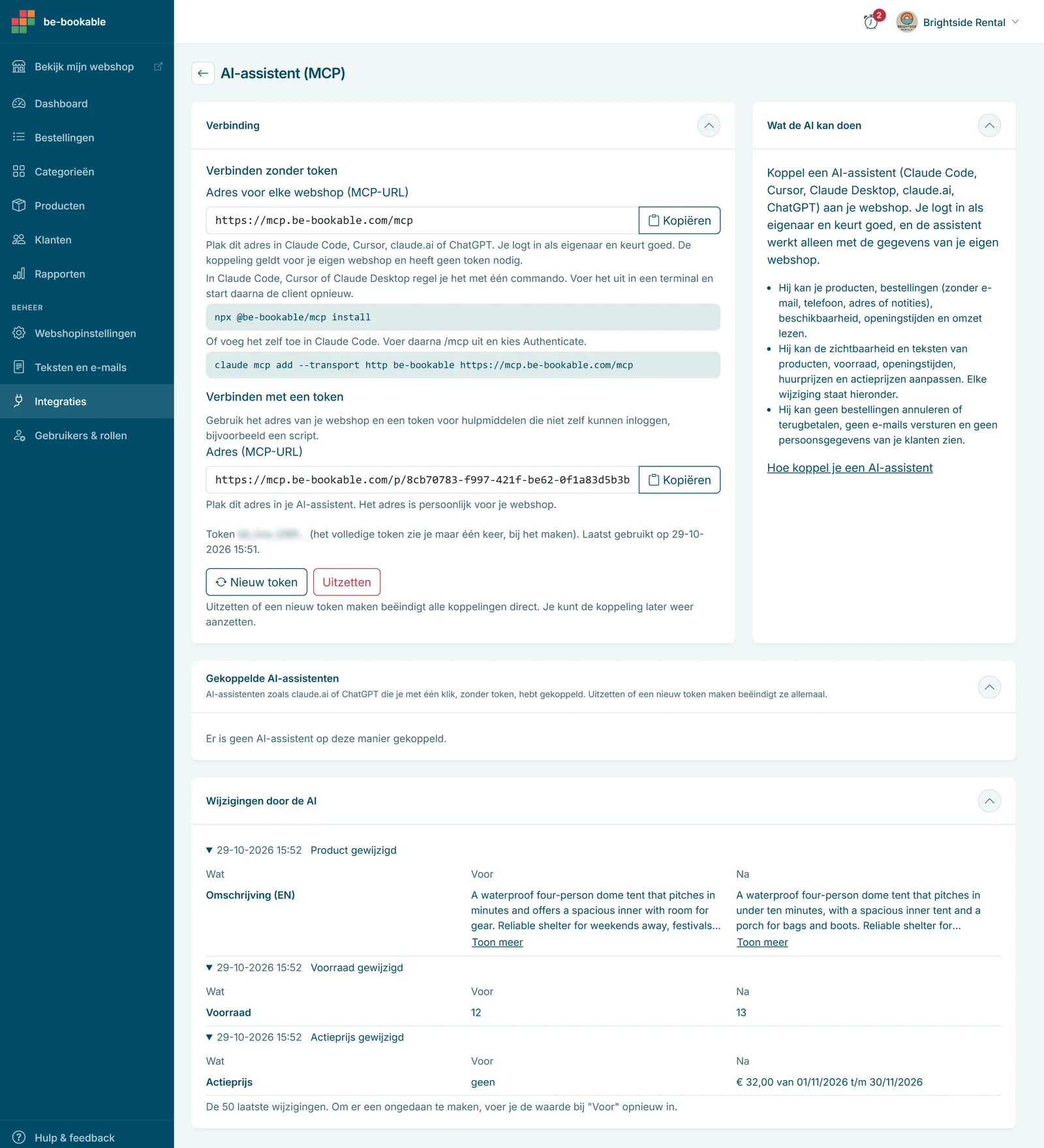1044x1148 pixels.
Task: Select the npx @be-bookable/mcp install command
Action: 292,317
